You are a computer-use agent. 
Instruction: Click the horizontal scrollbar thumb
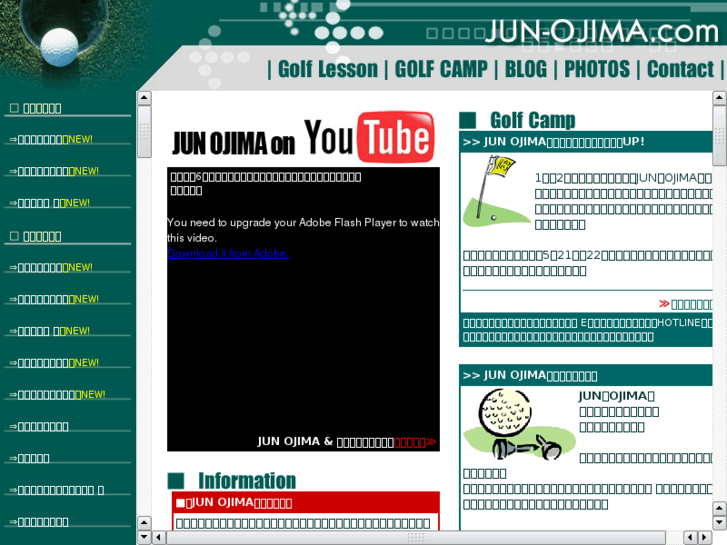coord(416,538)
